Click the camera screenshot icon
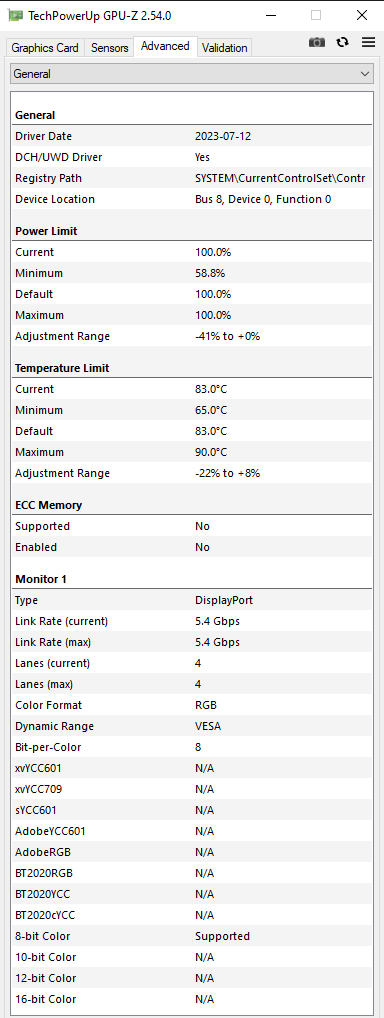This screenshot has height=1018, width=384. (x=316, y=42)
